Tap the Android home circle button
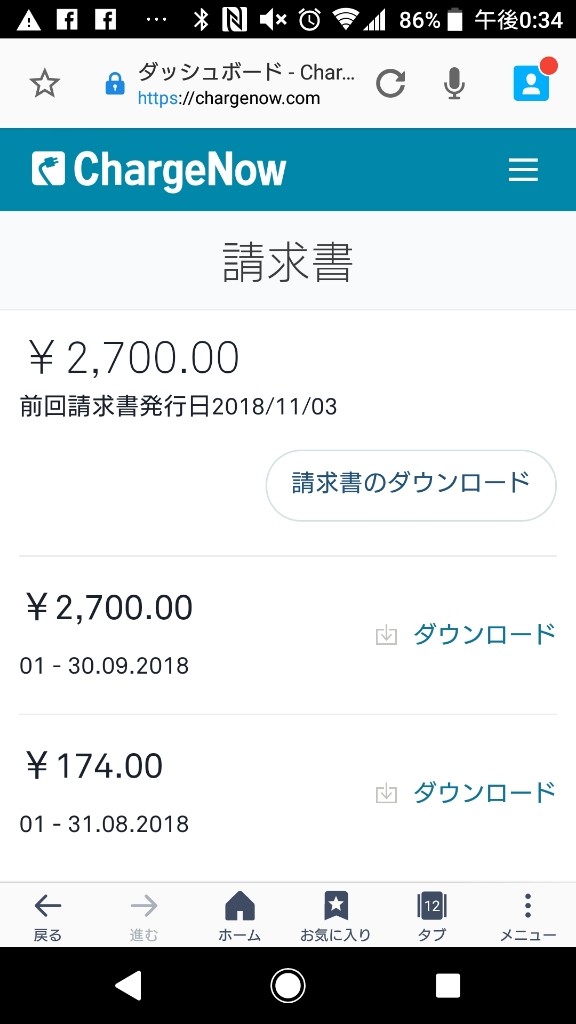This screenshot has width=576, height=1024. 288,985
